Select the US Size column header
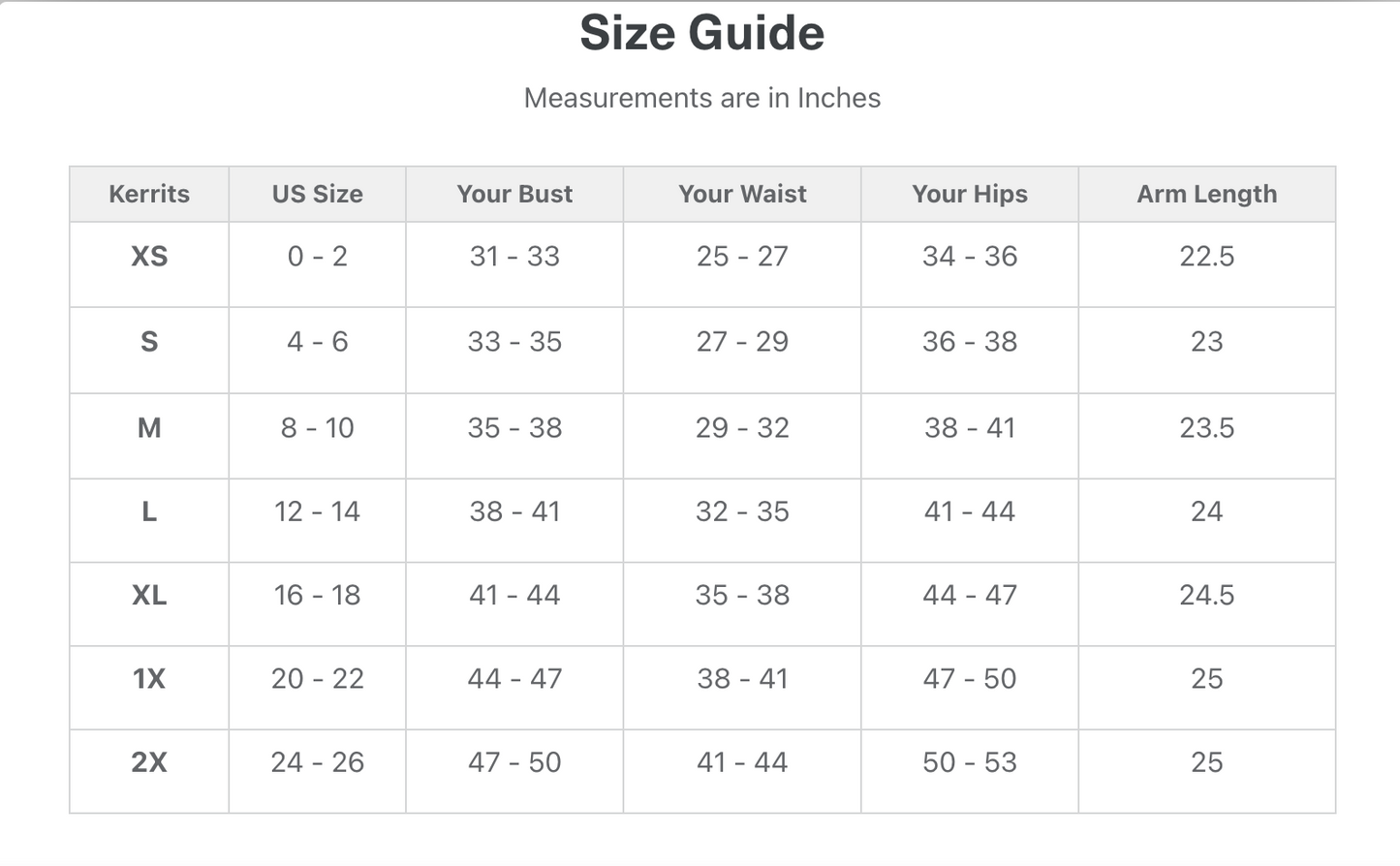The width and height of the screenshot is (1400, 866). click(x=317, y=194)
